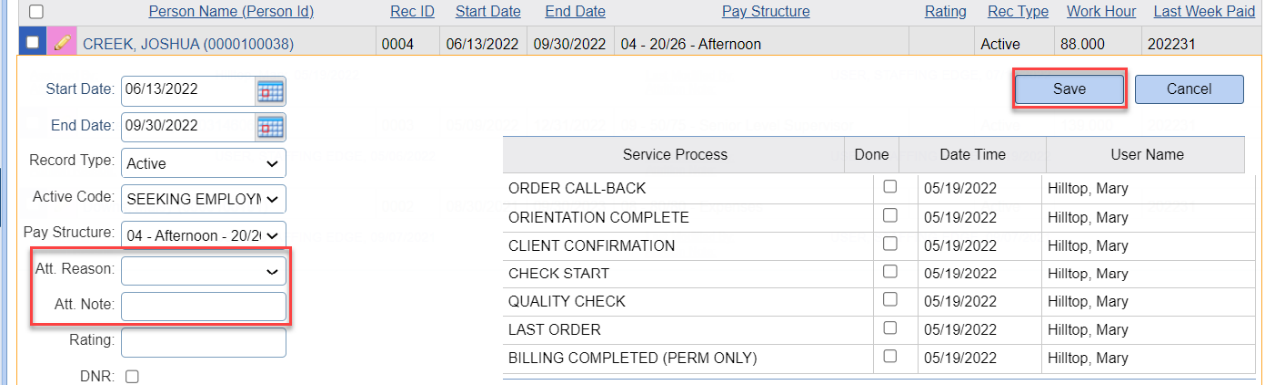Sort by Person Name (Person Id) column
This screenshot has width=1265, height=385.
(231, 12)
